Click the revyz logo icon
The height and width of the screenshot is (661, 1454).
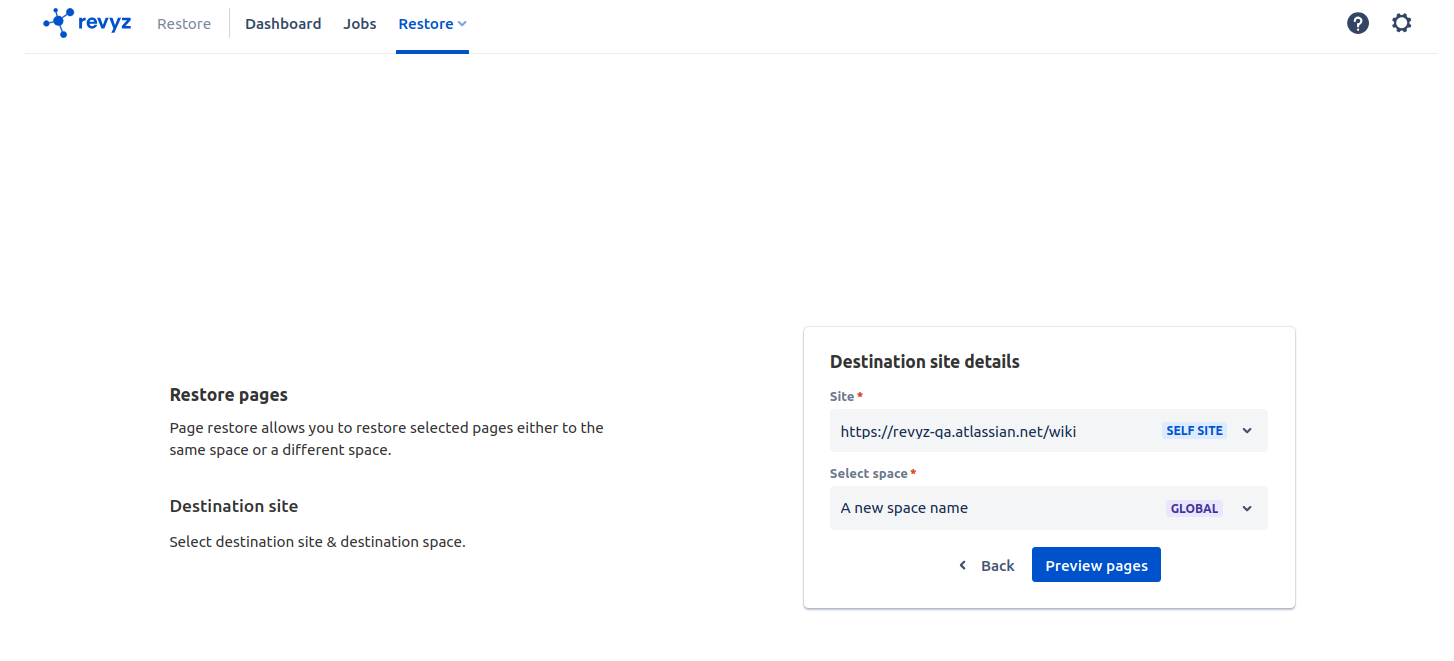58,23
